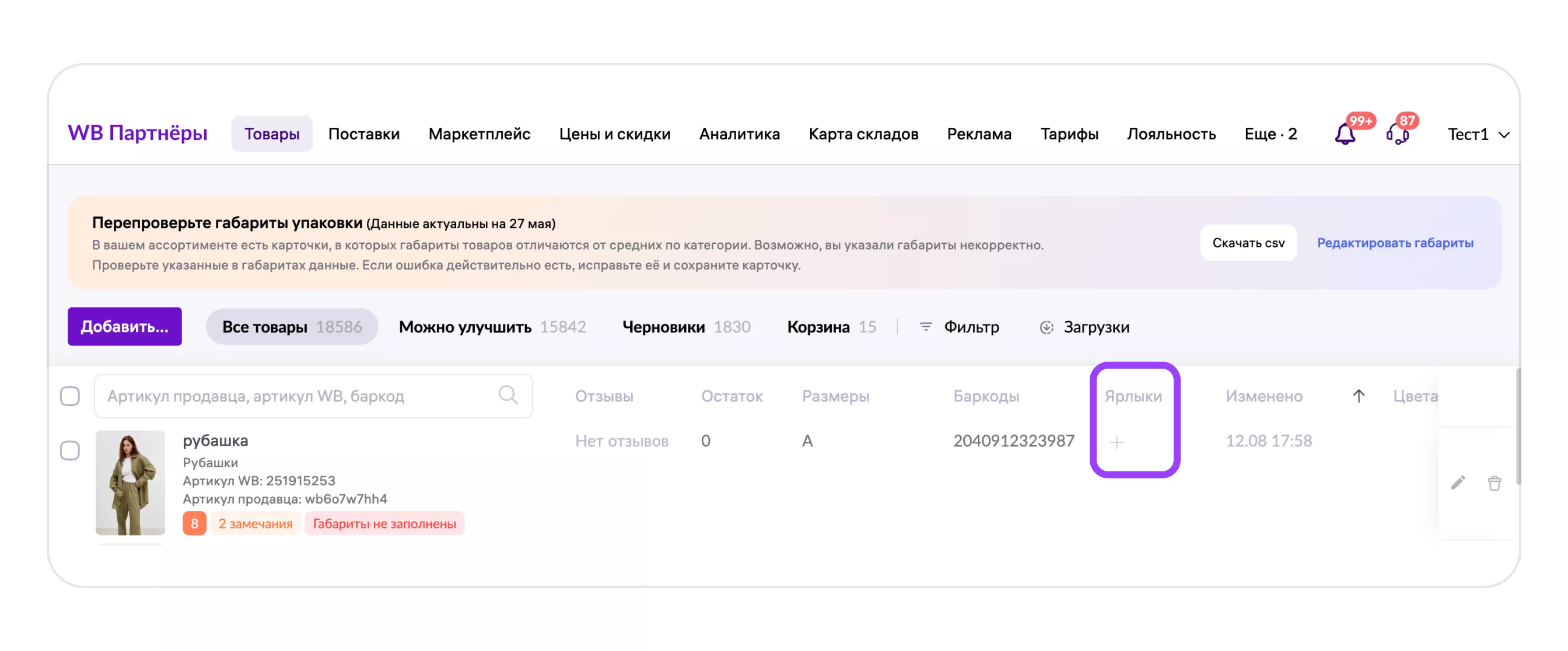Expand the Еще · 2 menu
The image size is (1568, 651).
point(1270,134)
